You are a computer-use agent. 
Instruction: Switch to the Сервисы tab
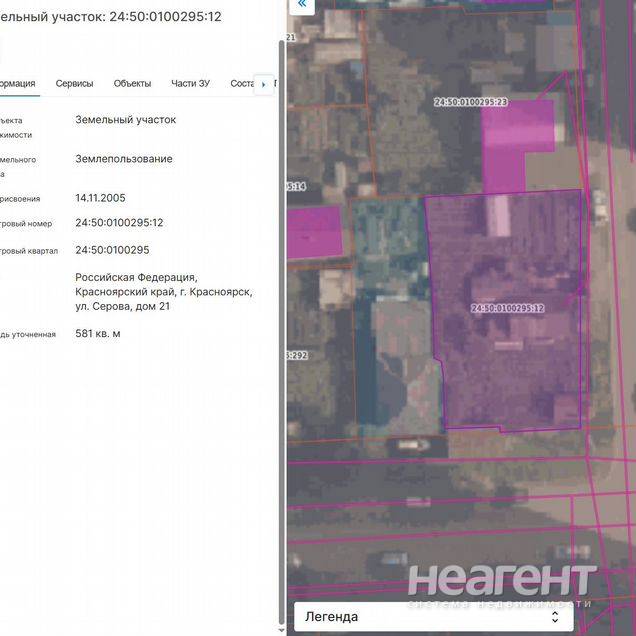point(75,84)
